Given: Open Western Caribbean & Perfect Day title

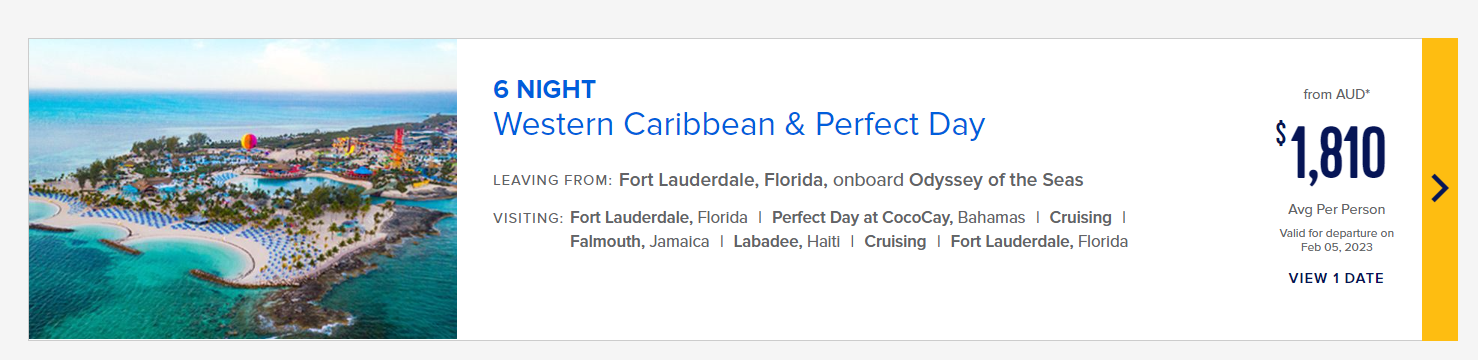Looking at the screenshot, I should tap(739, 124).
